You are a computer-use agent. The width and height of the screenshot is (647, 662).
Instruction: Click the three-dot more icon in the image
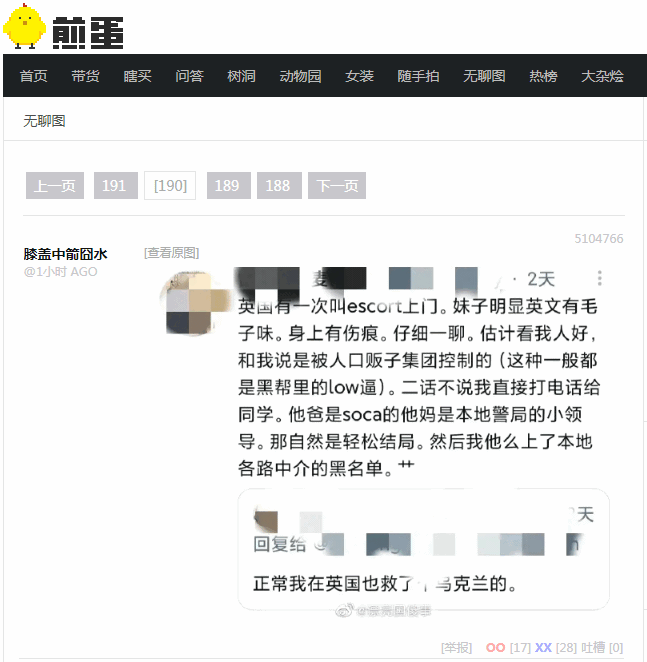[600, 278]
